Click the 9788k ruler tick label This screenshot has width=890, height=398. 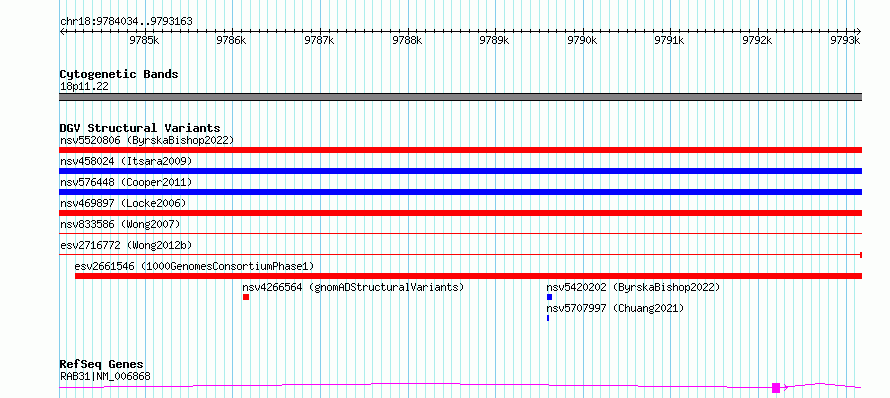click(x=408, y=40)
